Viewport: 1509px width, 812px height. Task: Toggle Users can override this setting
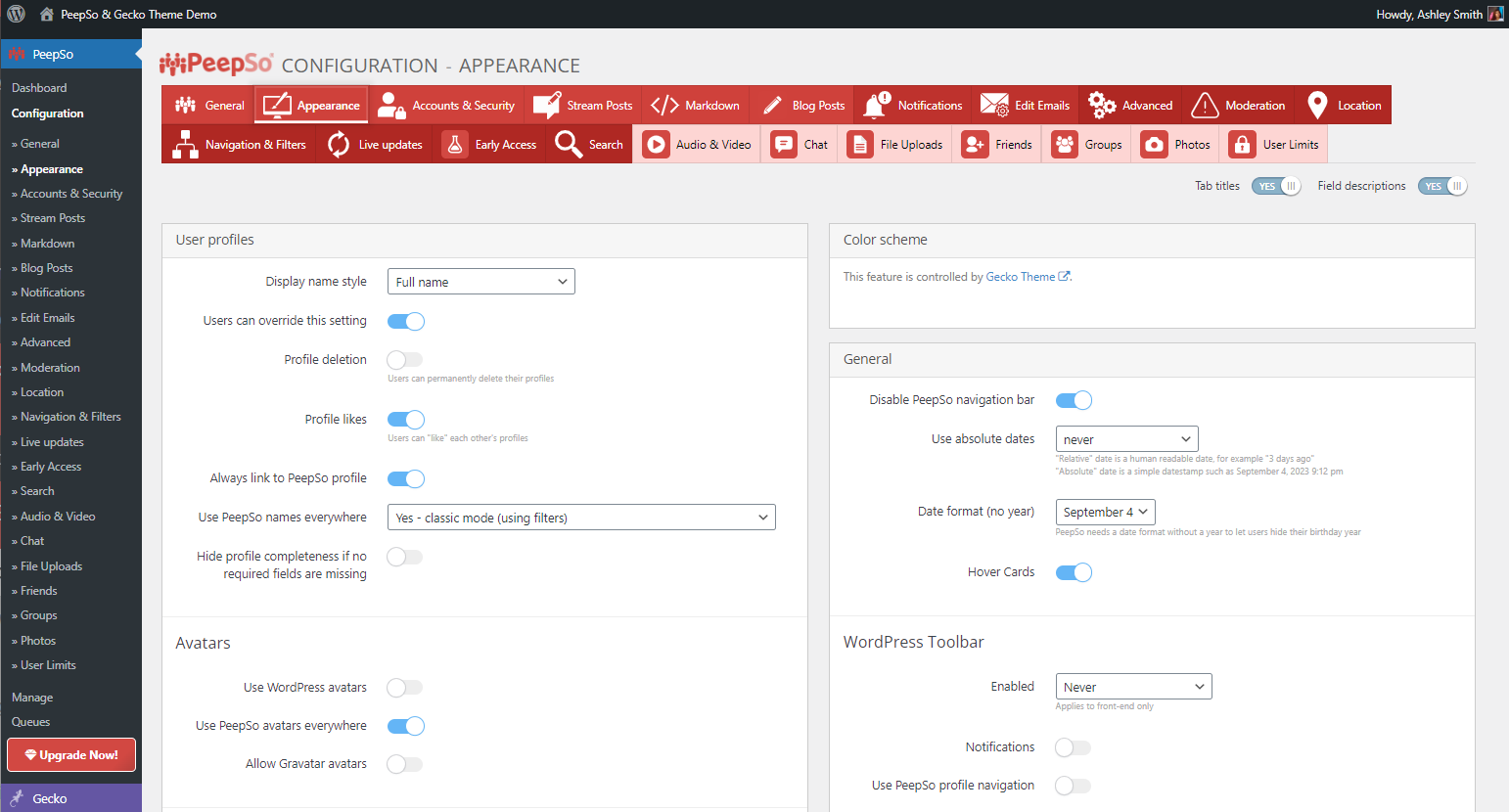405,321
